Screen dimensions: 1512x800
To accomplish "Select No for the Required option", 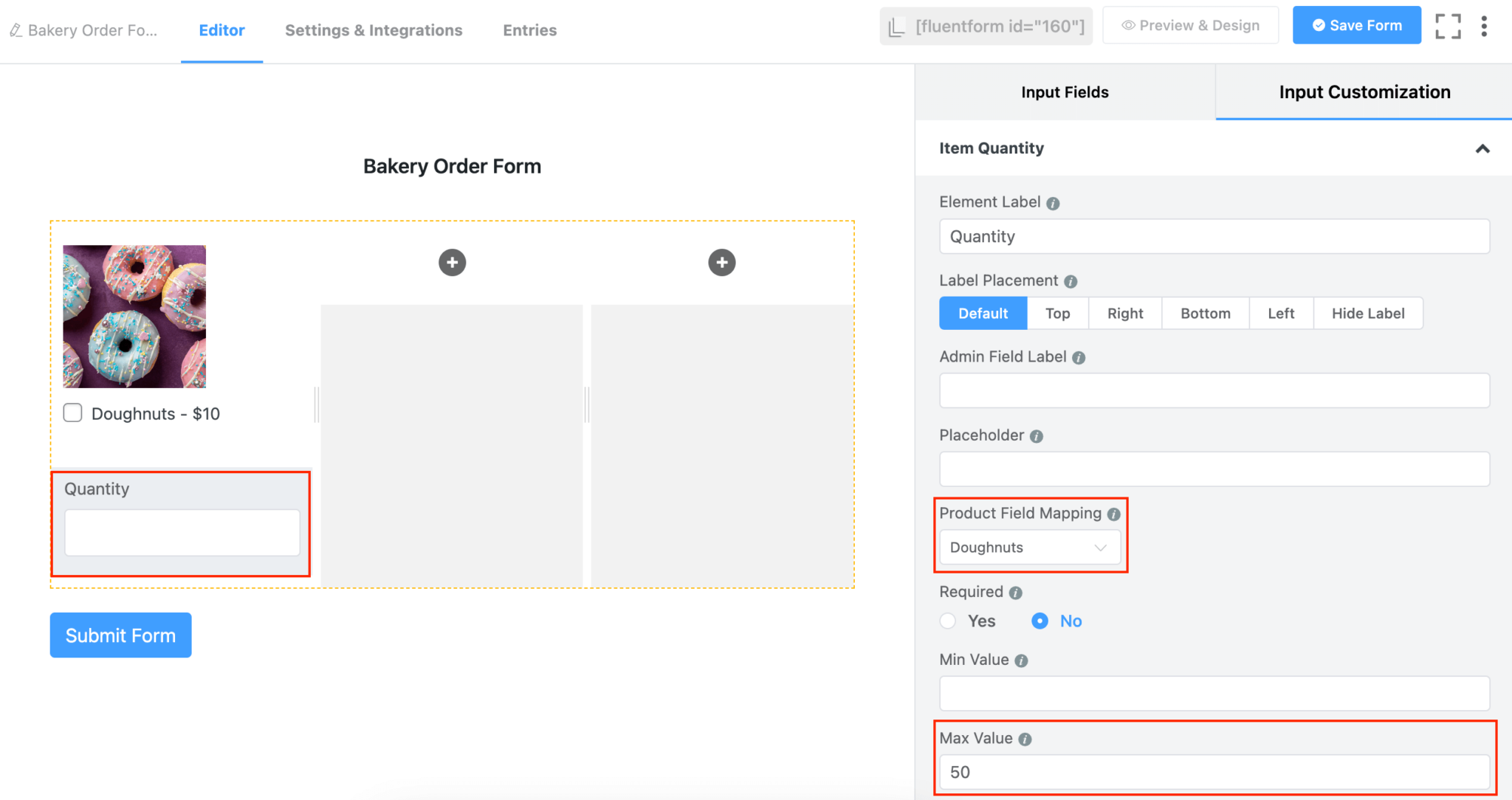I will click(1039, 621).
